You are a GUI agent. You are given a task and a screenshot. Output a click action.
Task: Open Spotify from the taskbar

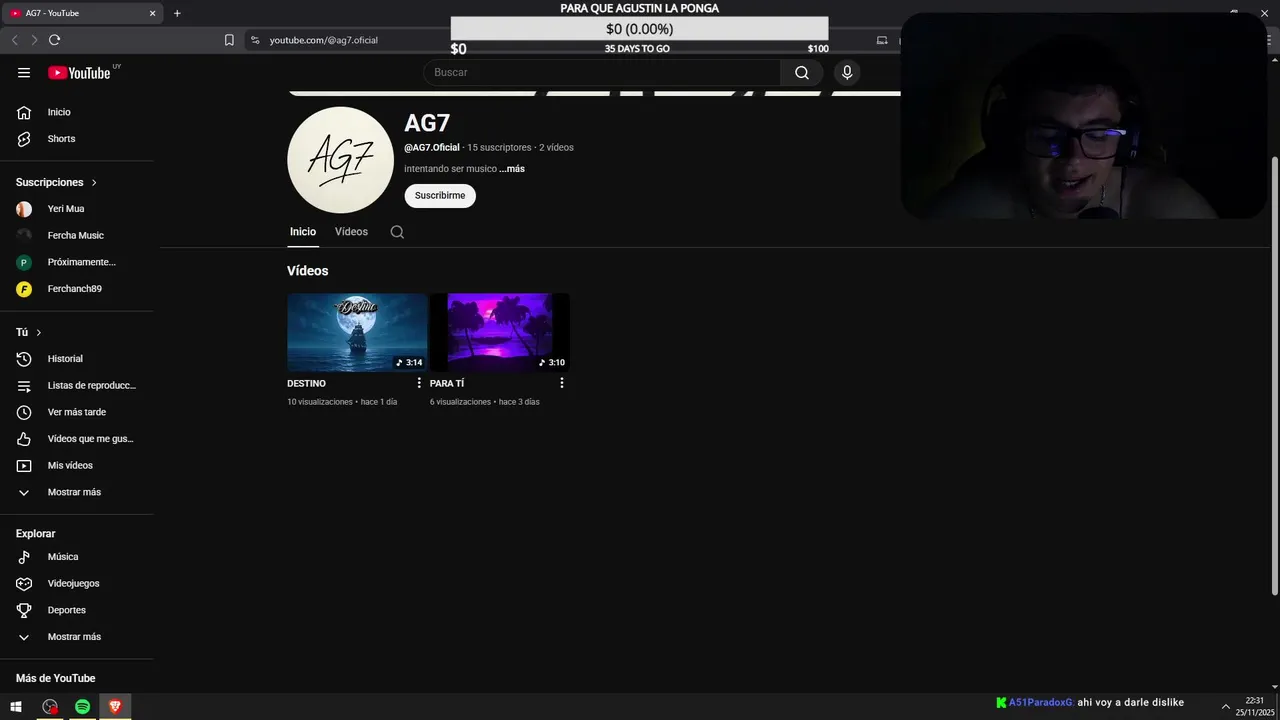(83, 707)
